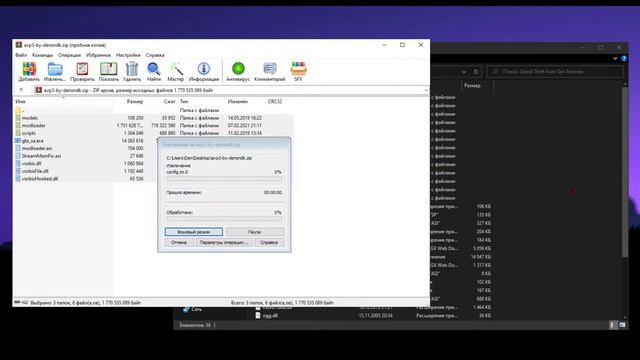Screen dimensions: 640x360
Task: Click Размер column header in Explorer
Action: [x=472, y=86]
